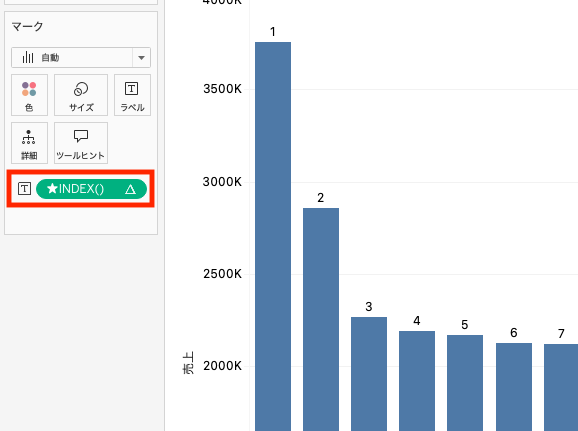The width and height of the screenshot is (578, 431).
Task: Select the green INDEX() pill
Action: pyautogui.click(x=91, y=189)
